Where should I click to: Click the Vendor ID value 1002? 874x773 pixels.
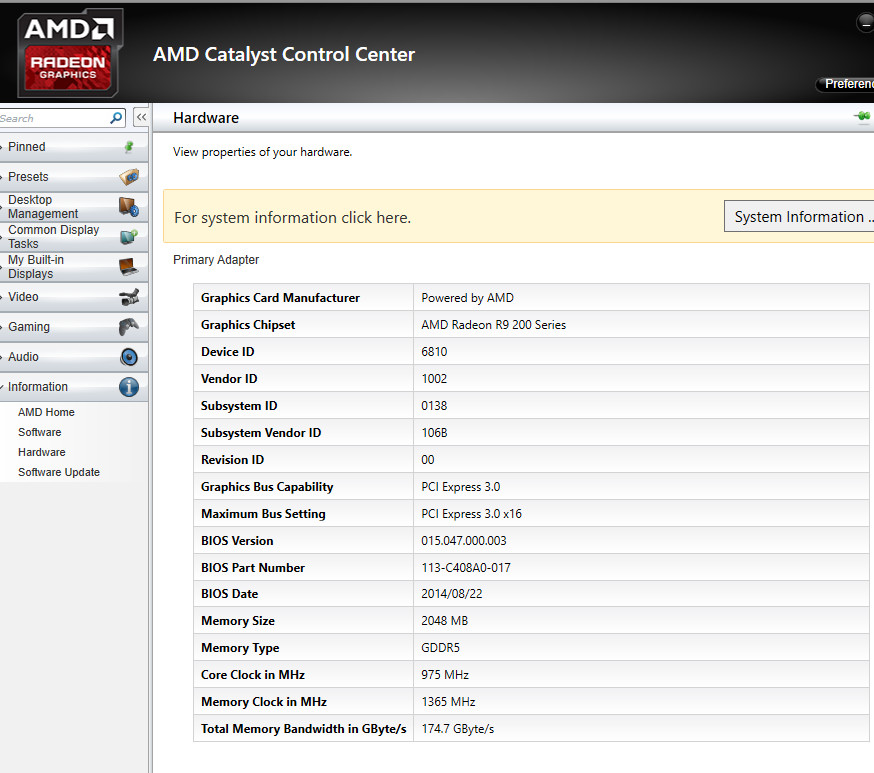(x=434, y=379)
